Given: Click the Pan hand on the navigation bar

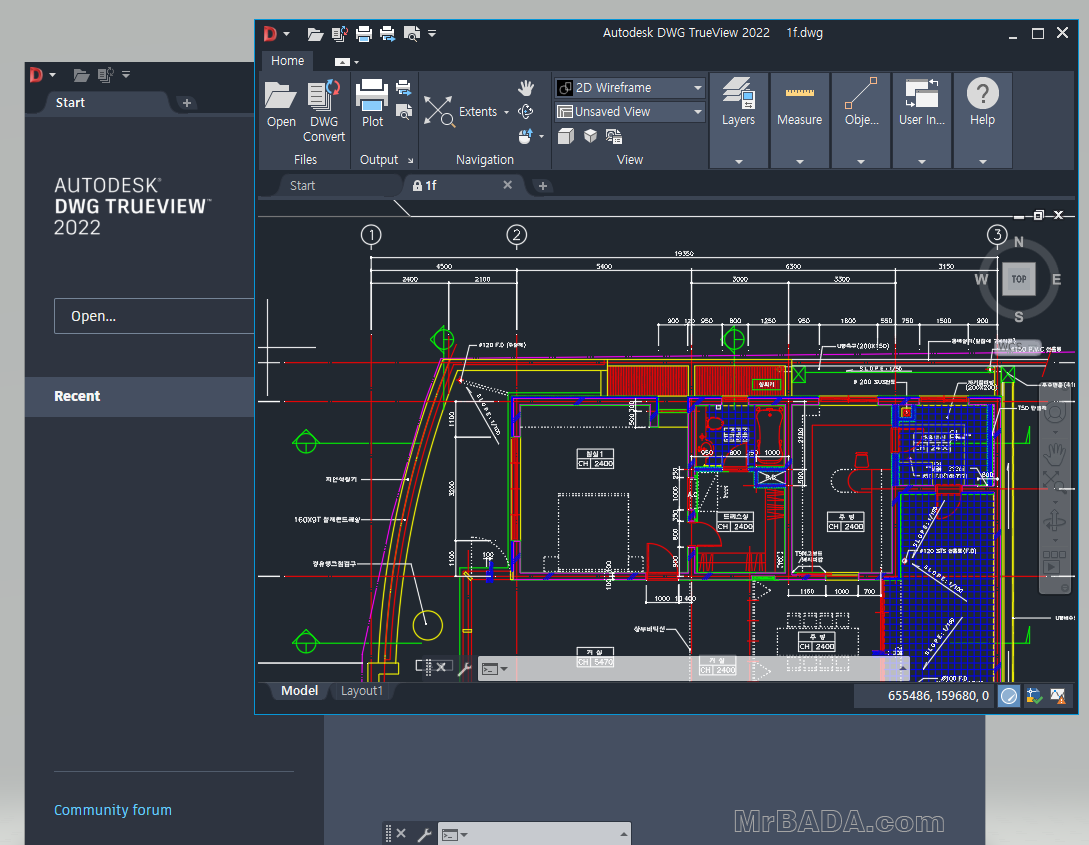Looking at the screenshot, I should 1055,455.
